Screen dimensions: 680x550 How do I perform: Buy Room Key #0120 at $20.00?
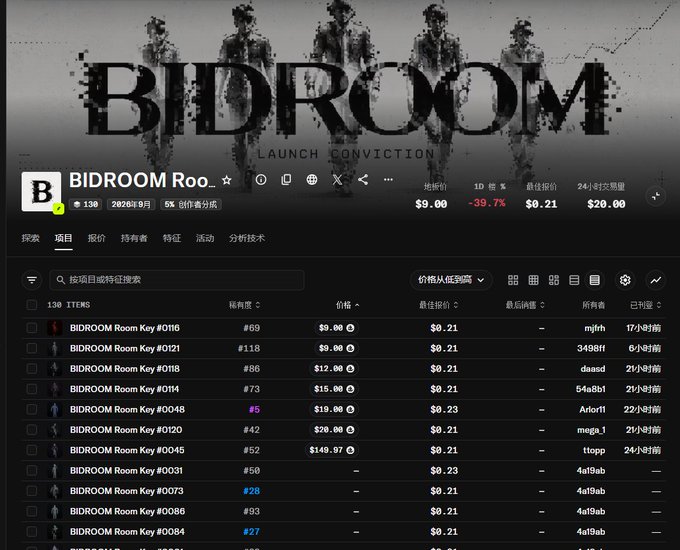(334, 430)
